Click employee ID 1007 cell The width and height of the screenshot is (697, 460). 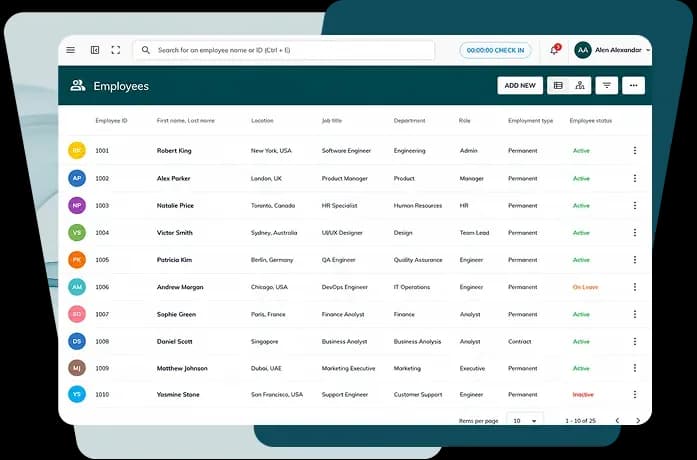pos(102,314)
